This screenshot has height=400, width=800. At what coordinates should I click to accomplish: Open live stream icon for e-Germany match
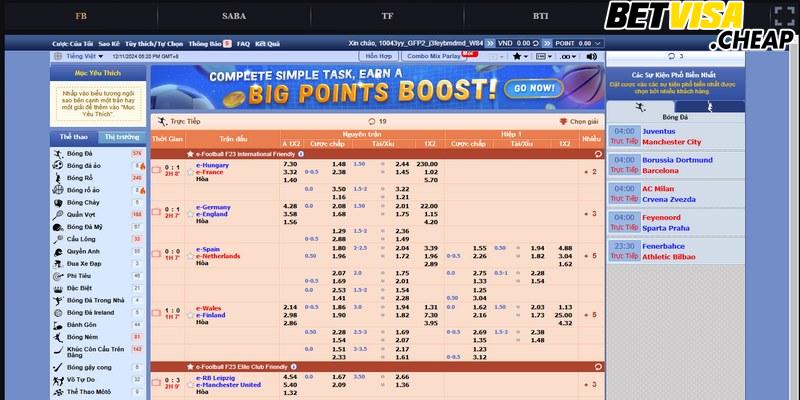point(156,212)
